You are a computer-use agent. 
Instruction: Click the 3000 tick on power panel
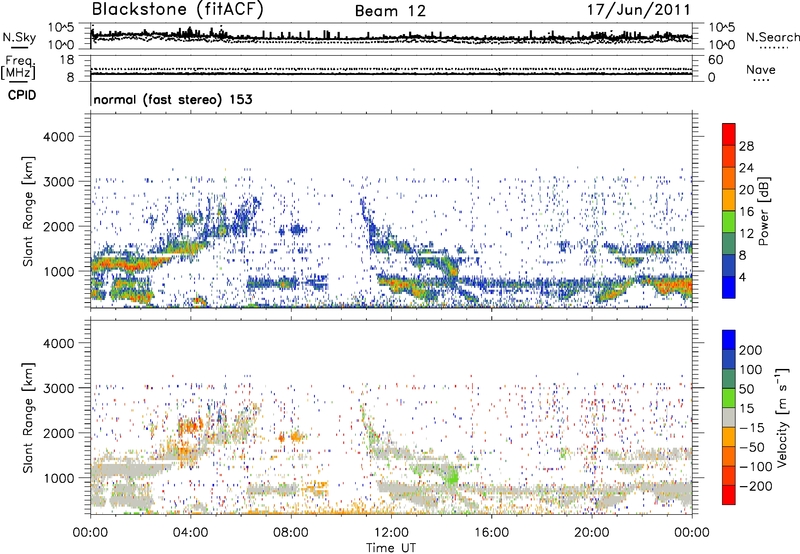click(x=58, y=182)
